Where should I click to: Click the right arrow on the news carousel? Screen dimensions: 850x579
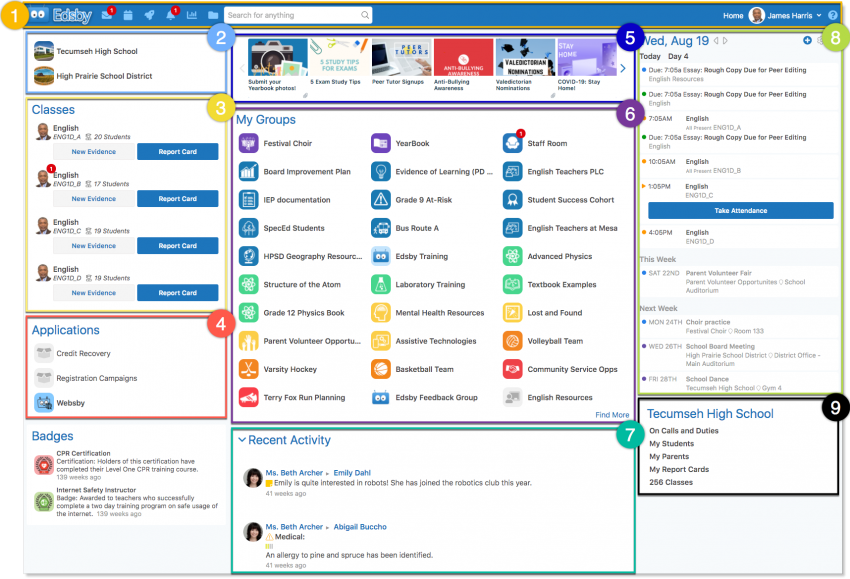click(622, 67)
